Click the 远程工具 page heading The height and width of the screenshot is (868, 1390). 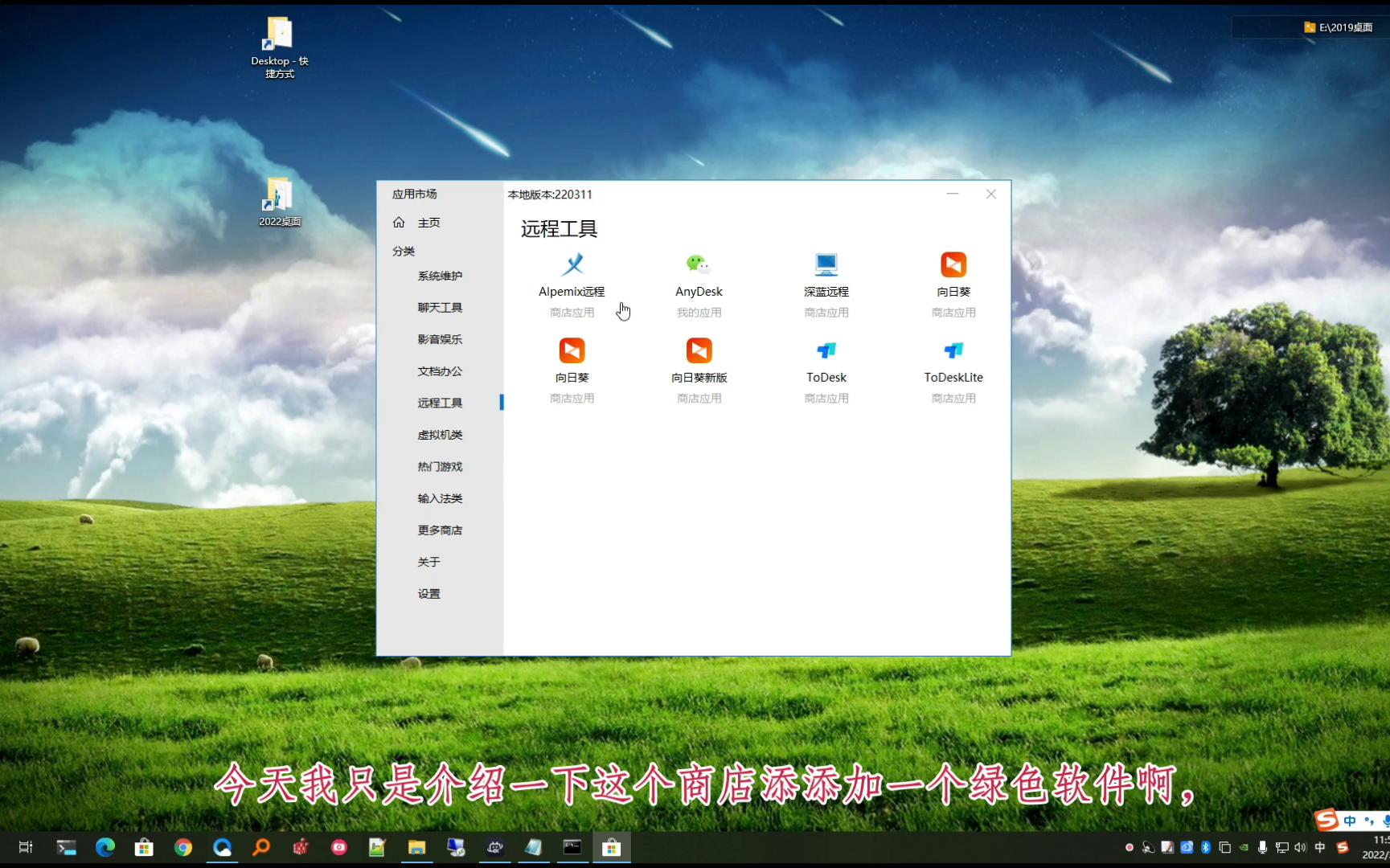pyautogui.click(x=559, y=229)
